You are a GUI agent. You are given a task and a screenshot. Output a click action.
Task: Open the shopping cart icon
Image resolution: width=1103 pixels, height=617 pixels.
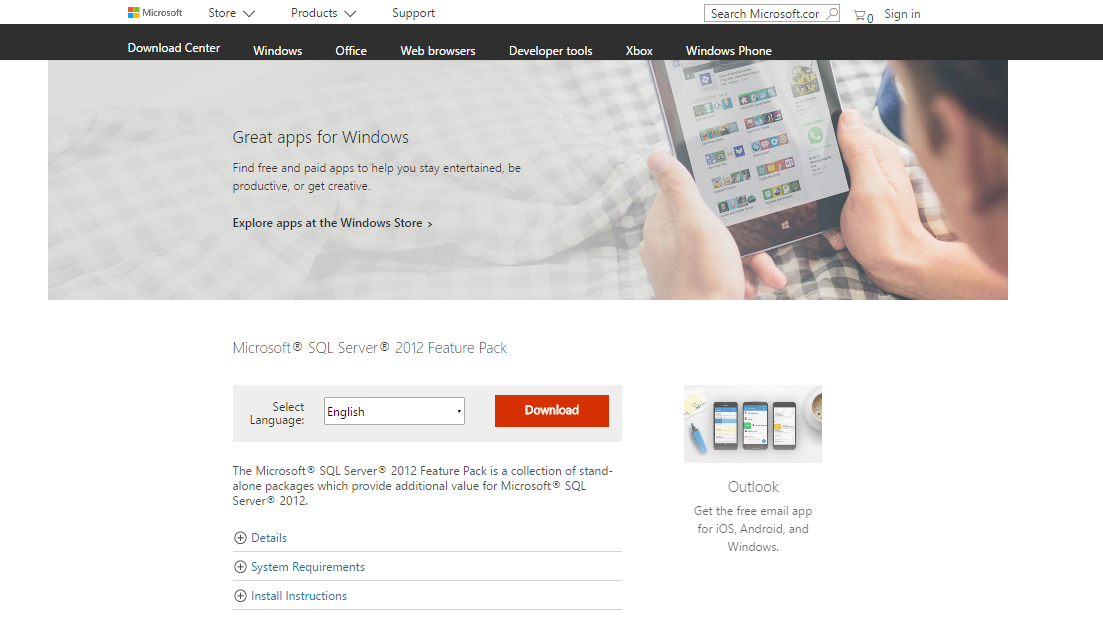[x=862, y=15]
